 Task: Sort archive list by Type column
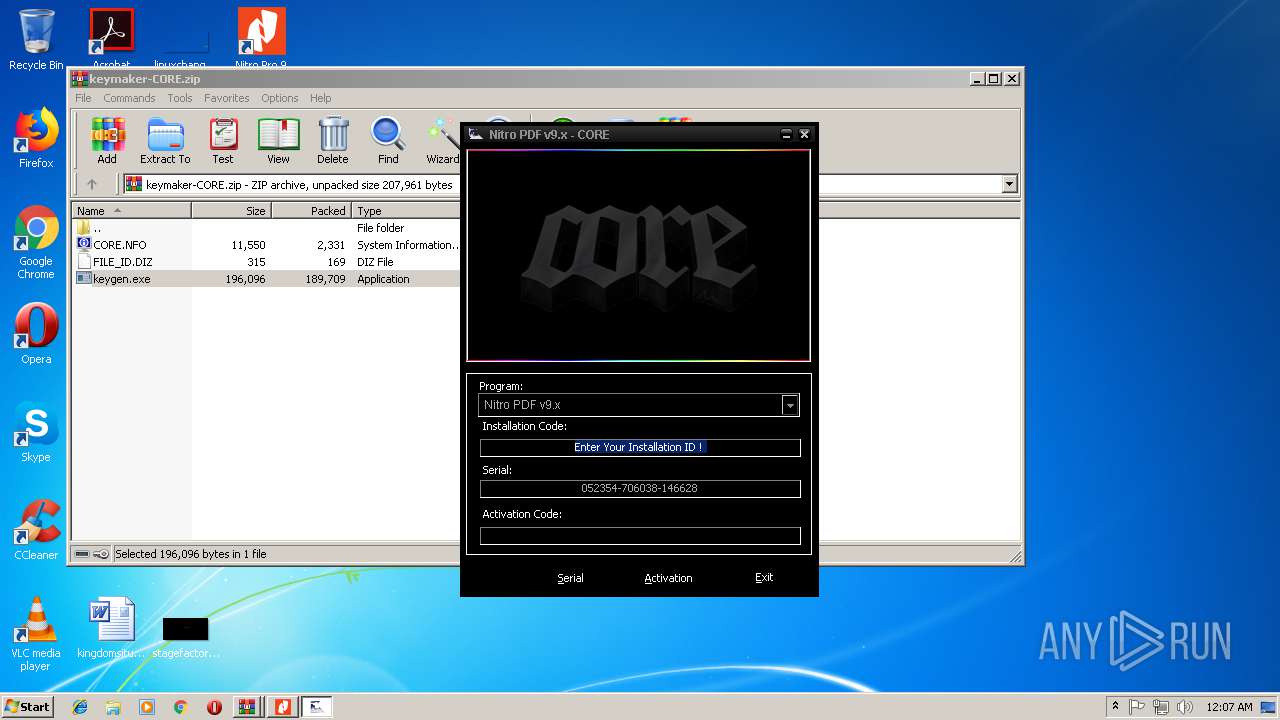click(x=406, y=211)
